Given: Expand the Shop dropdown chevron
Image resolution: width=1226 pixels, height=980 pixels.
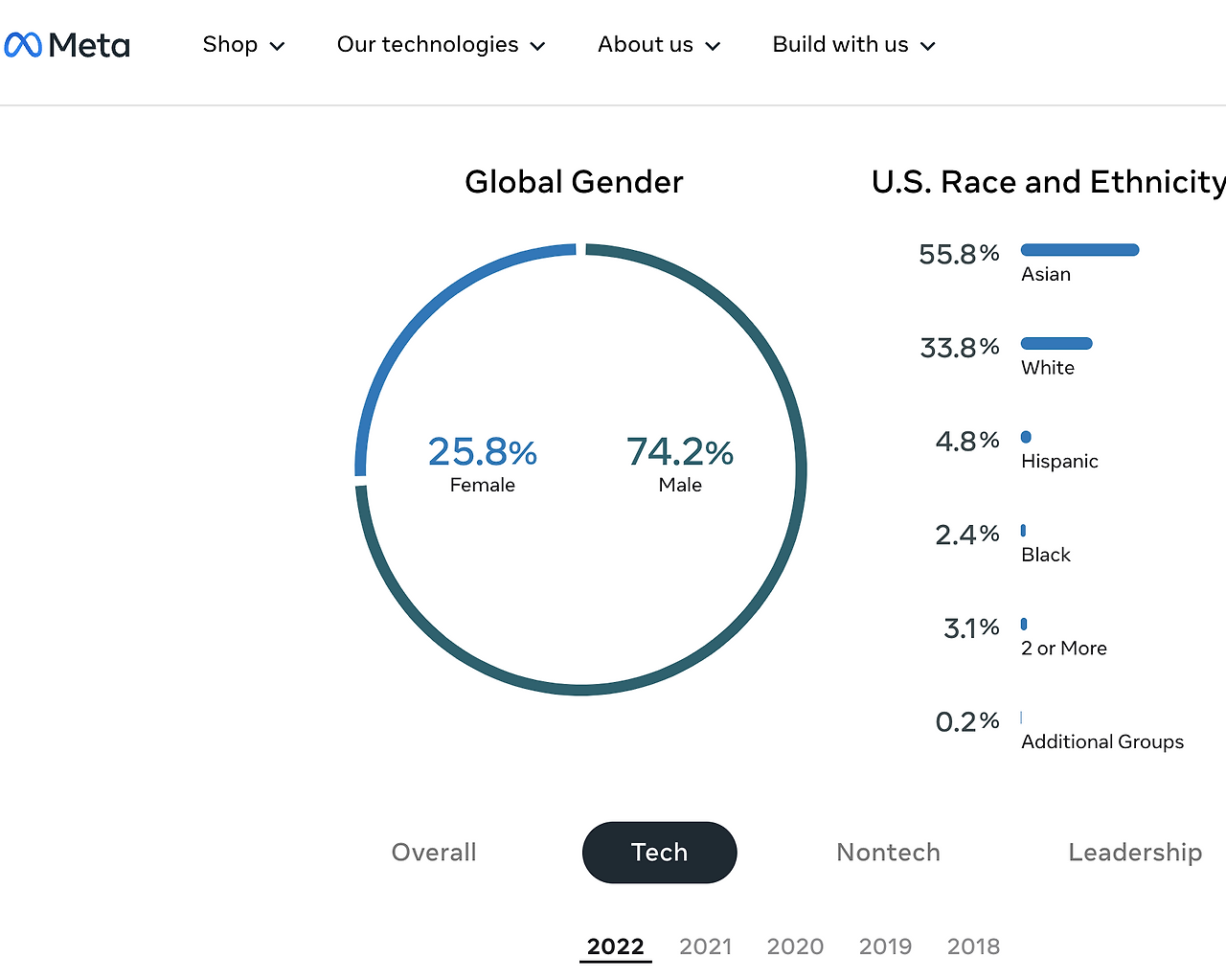Looking at the screenshot, I should tap(277, 46).
